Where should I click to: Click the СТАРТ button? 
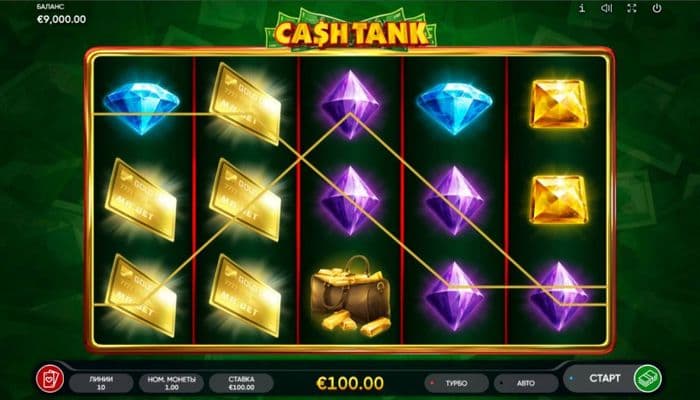point(604,379)
